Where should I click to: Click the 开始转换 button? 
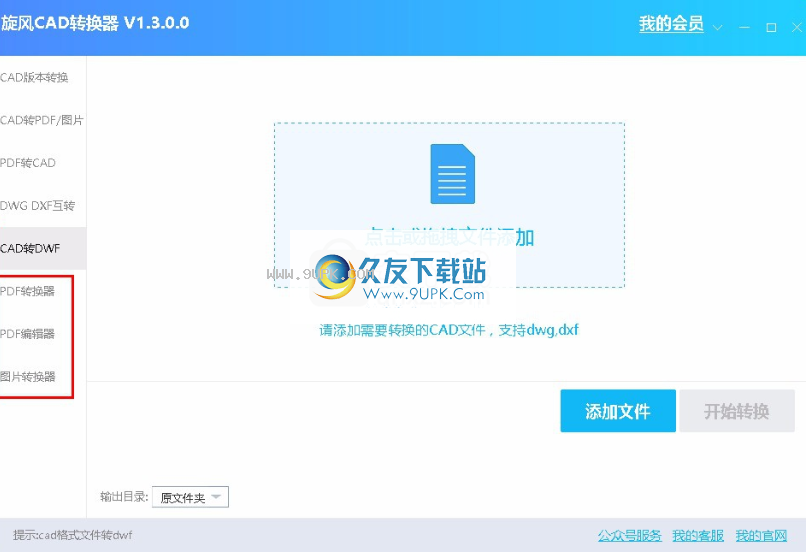click(x=737, y=411)
